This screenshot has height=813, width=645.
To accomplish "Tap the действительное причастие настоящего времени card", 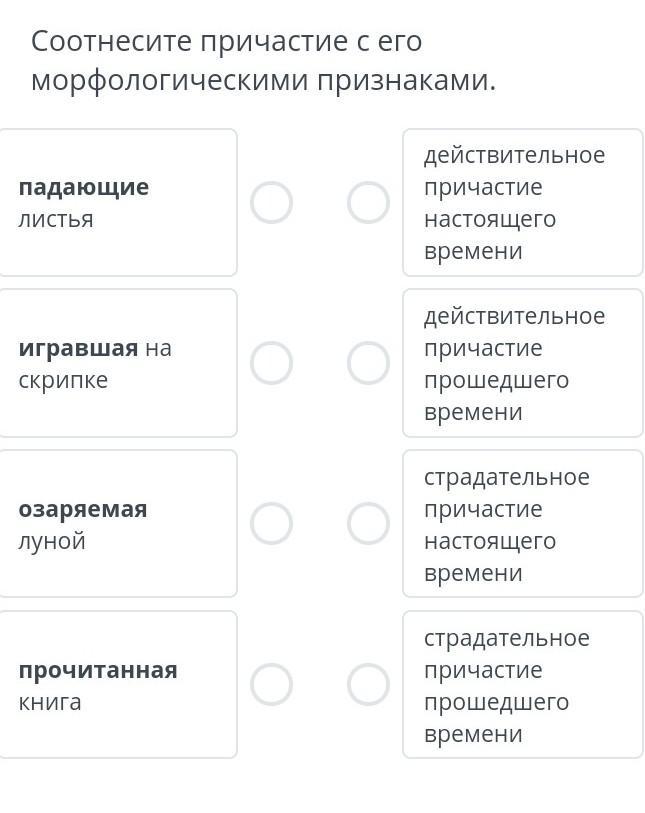I will (x=522, y=203).
